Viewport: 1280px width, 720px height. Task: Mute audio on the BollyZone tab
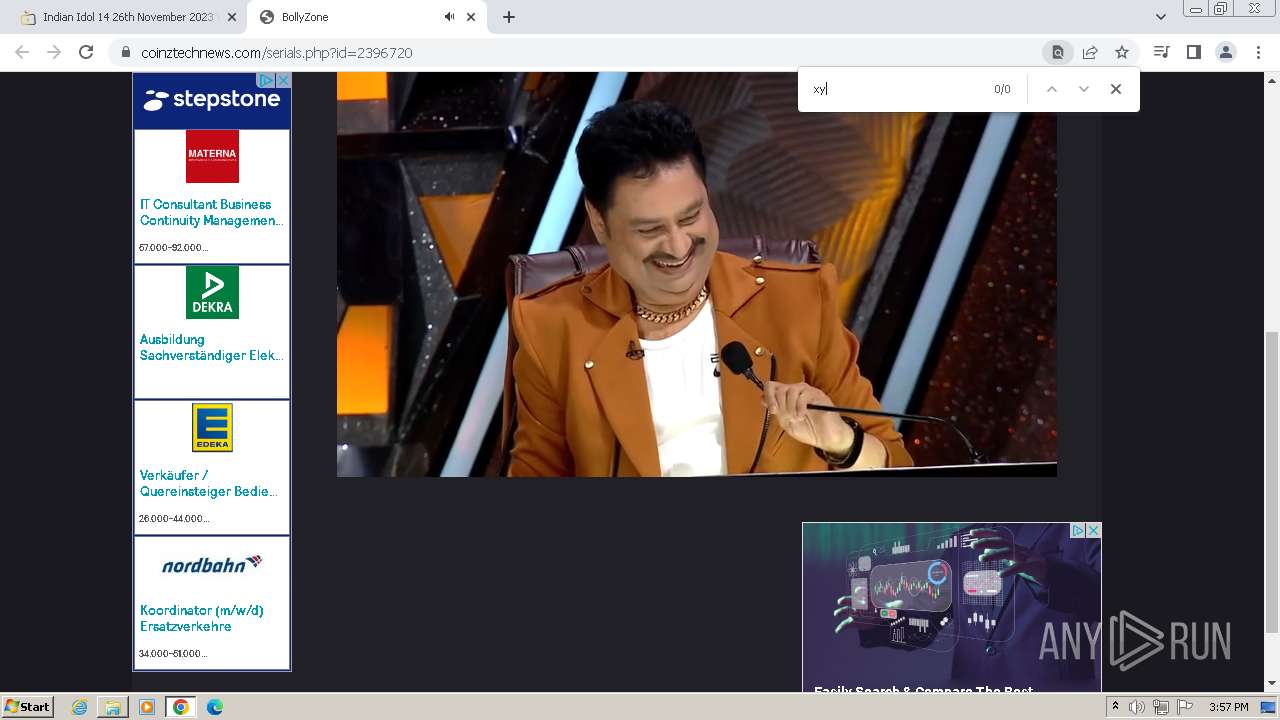pyautogui.click(x=449, y=17)
